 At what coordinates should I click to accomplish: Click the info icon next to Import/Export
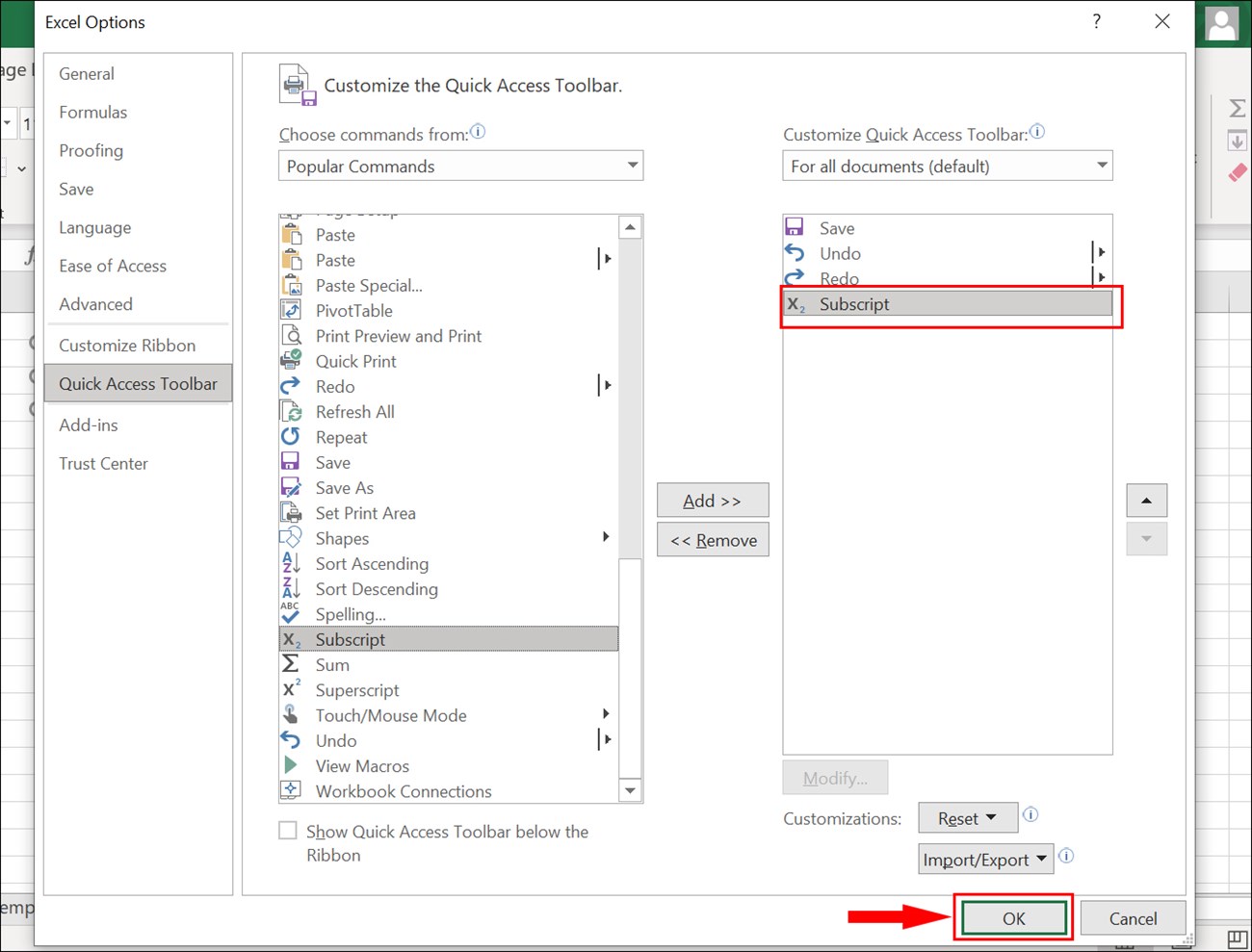pos(1066,856)
